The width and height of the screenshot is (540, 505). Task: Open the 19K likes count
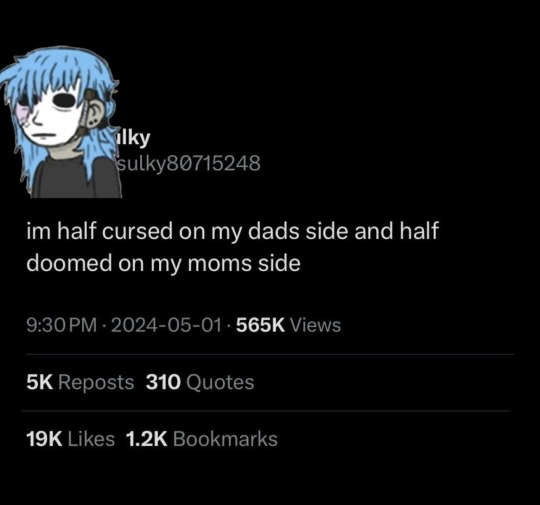(x=44, y=439)
